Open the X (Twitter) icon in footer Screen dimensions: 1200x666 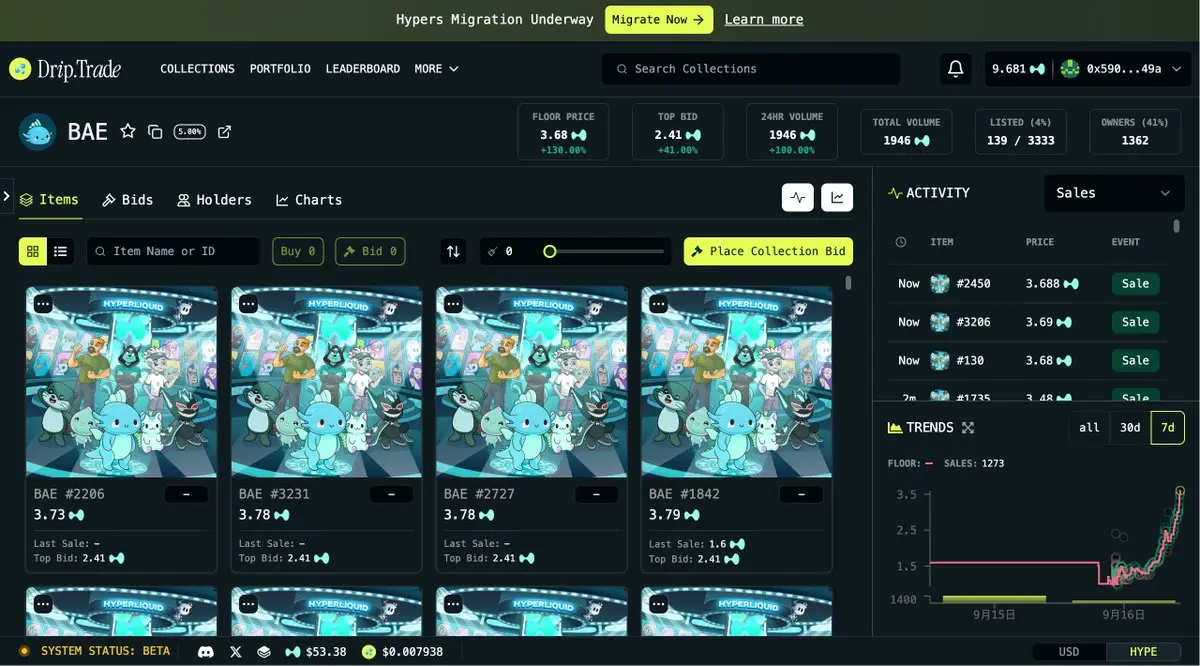pyautogui.click(x=236, y=652)
